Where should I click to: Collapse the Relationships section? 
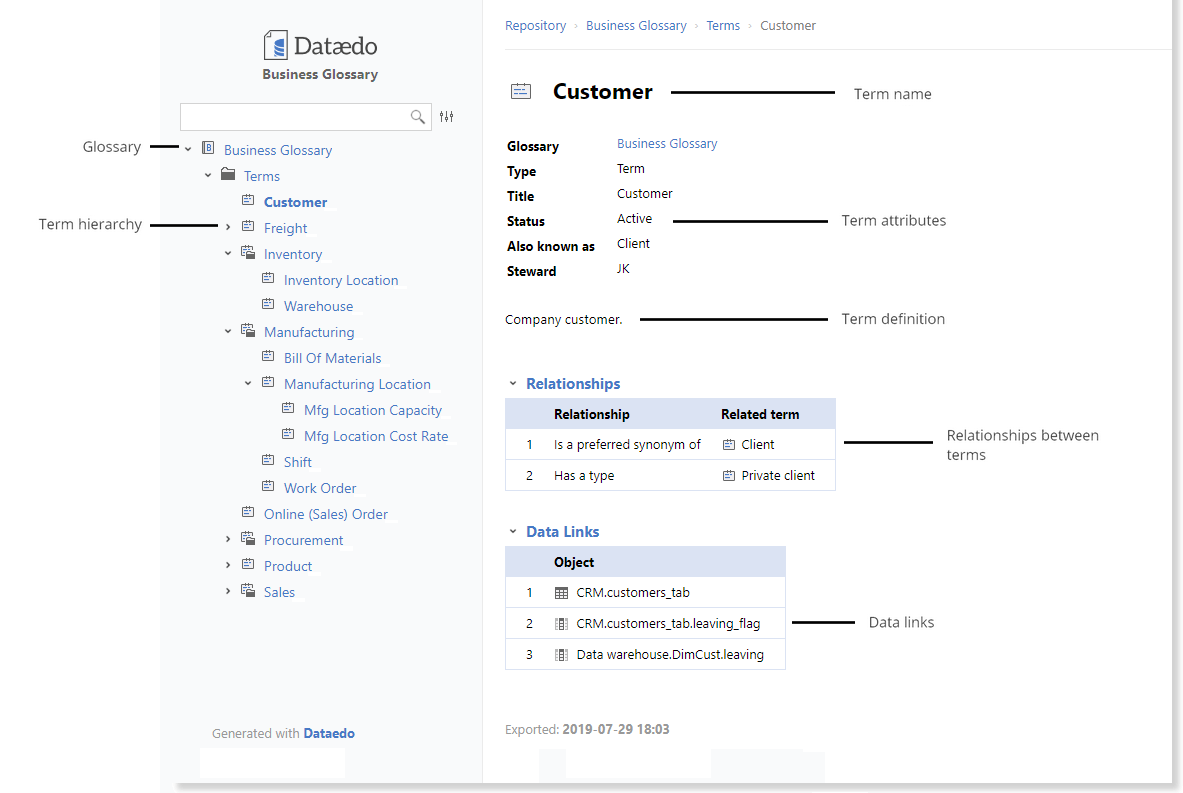513,384
